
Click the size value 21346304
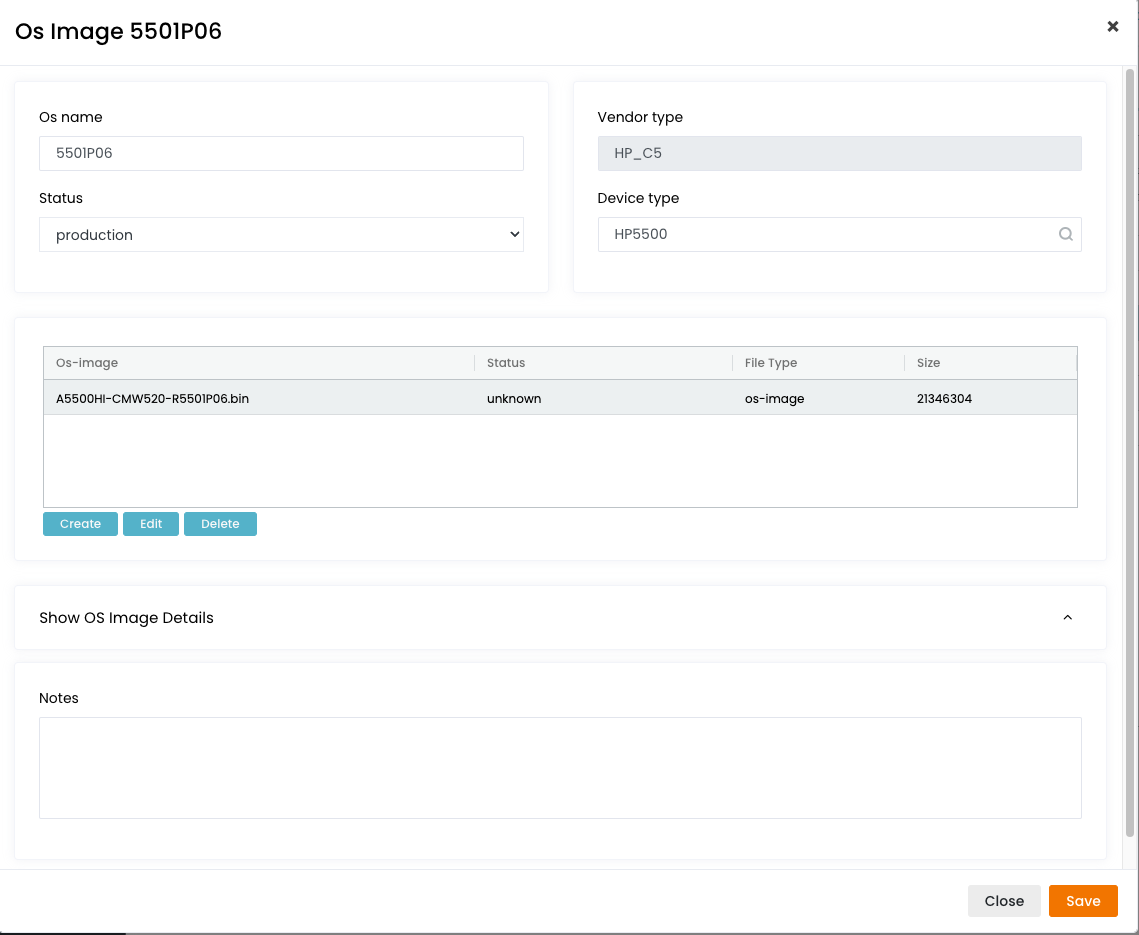[944, 398]
